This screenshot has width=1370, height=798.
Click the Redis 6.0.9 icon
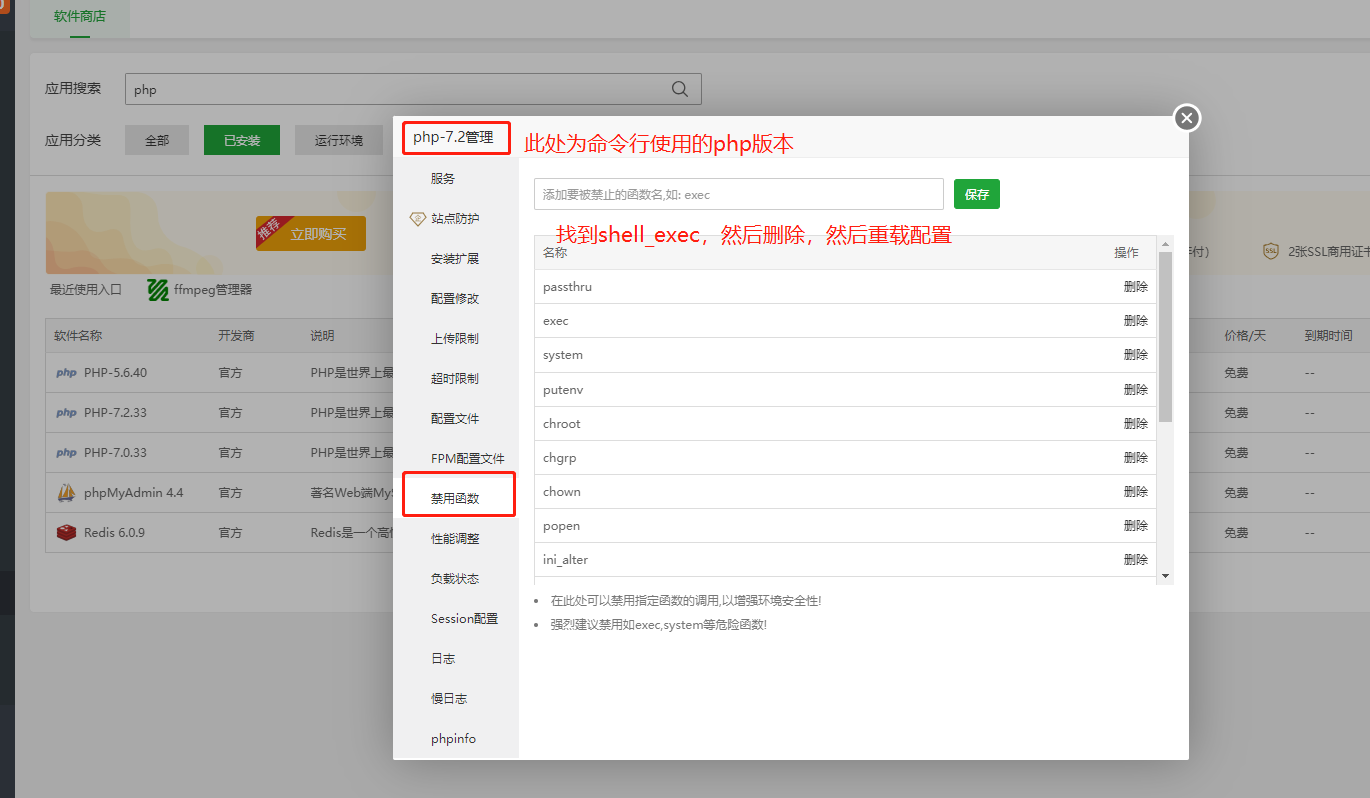coord(67,533)
